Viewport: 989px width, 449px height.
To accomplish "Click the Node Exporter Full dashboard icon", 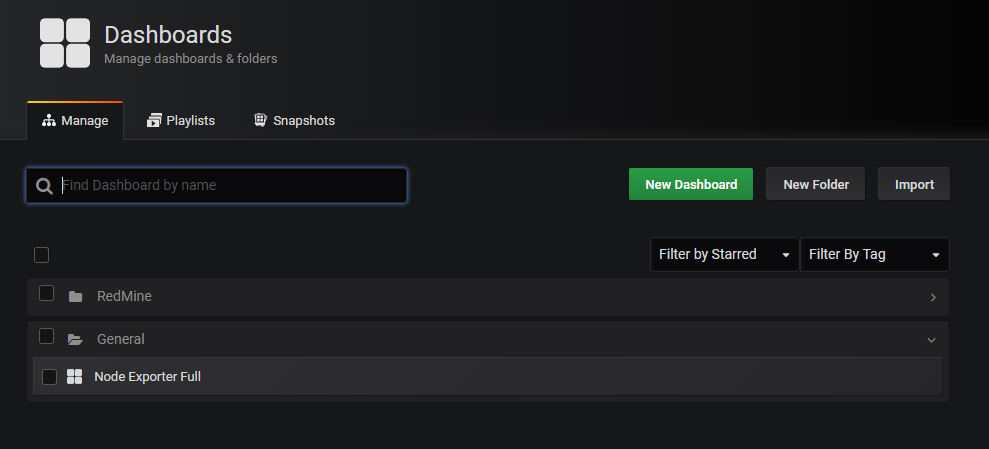I will click(74, 376).
